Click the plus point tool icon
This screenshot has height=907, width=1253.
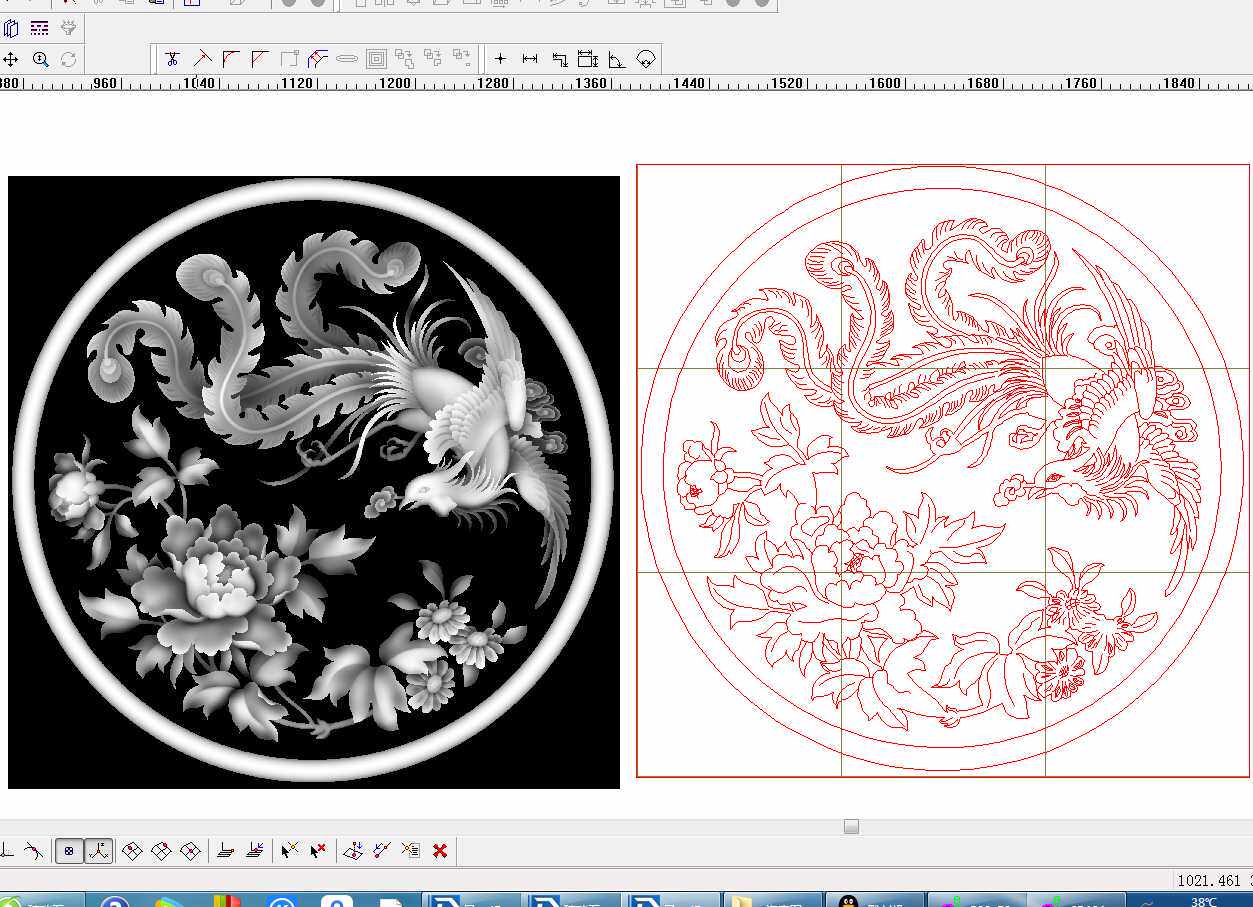pyautogui.click(x=501, y=59)
